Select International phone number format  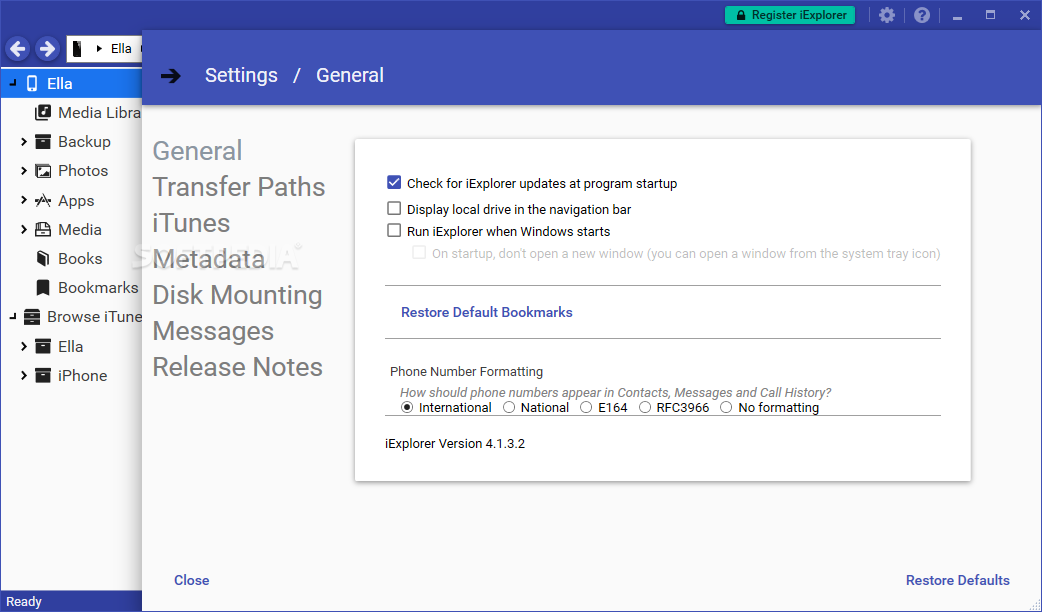point(407,407)
